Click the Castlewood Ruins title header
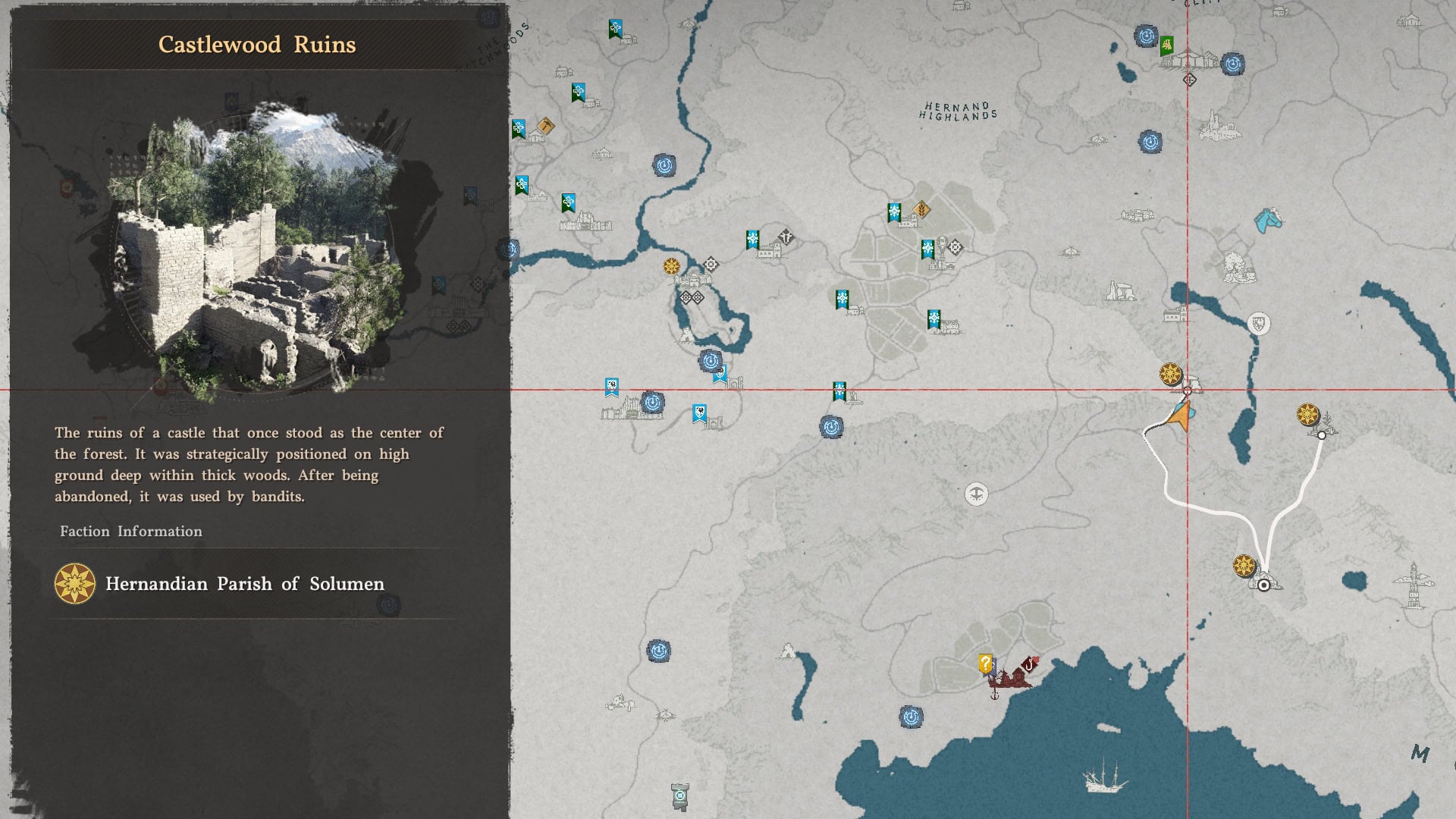 click(x=256, y=43)
